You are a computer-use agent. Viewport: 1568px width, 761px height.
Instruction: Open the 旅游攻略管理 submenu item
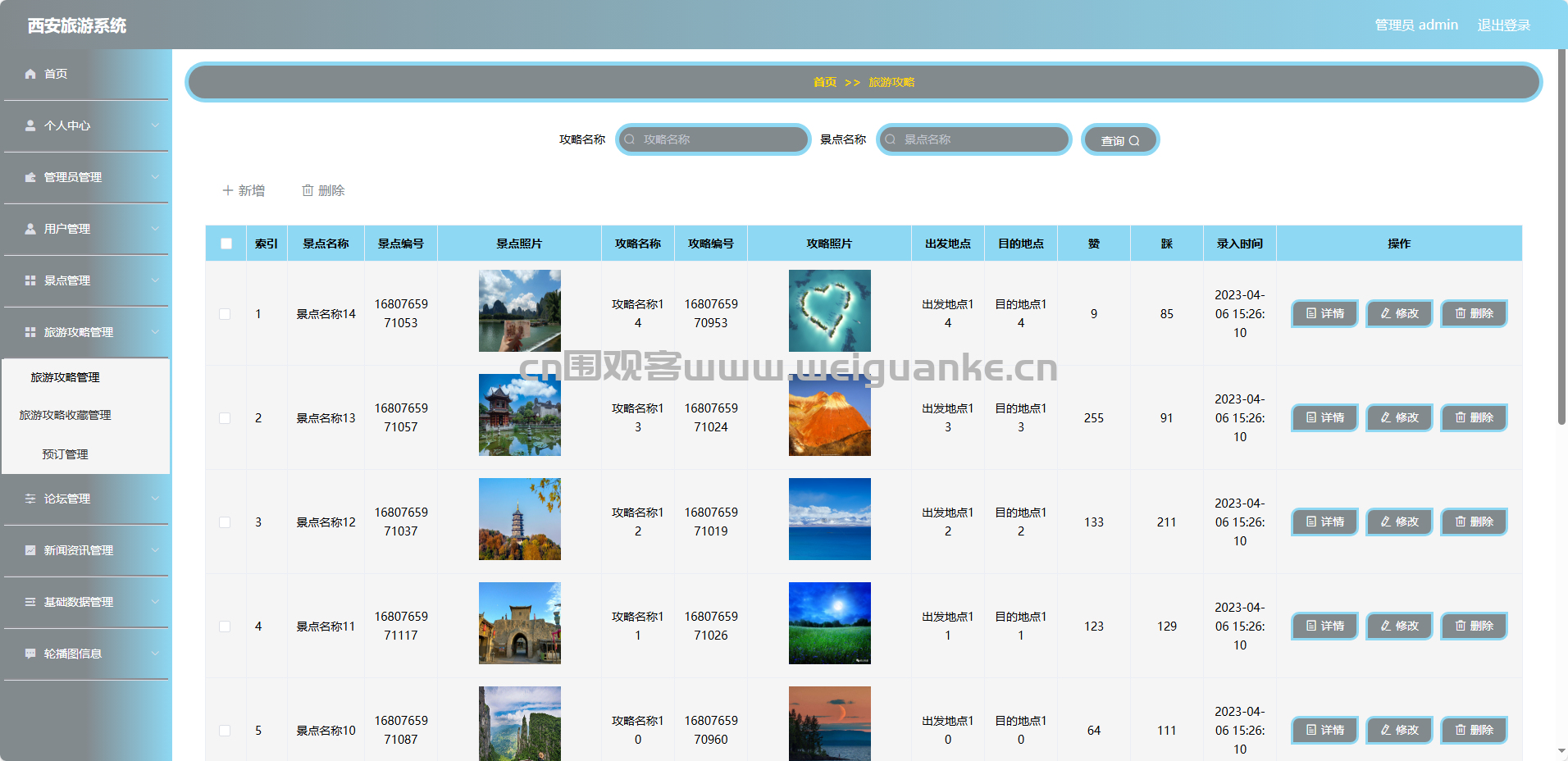[65, 377]
